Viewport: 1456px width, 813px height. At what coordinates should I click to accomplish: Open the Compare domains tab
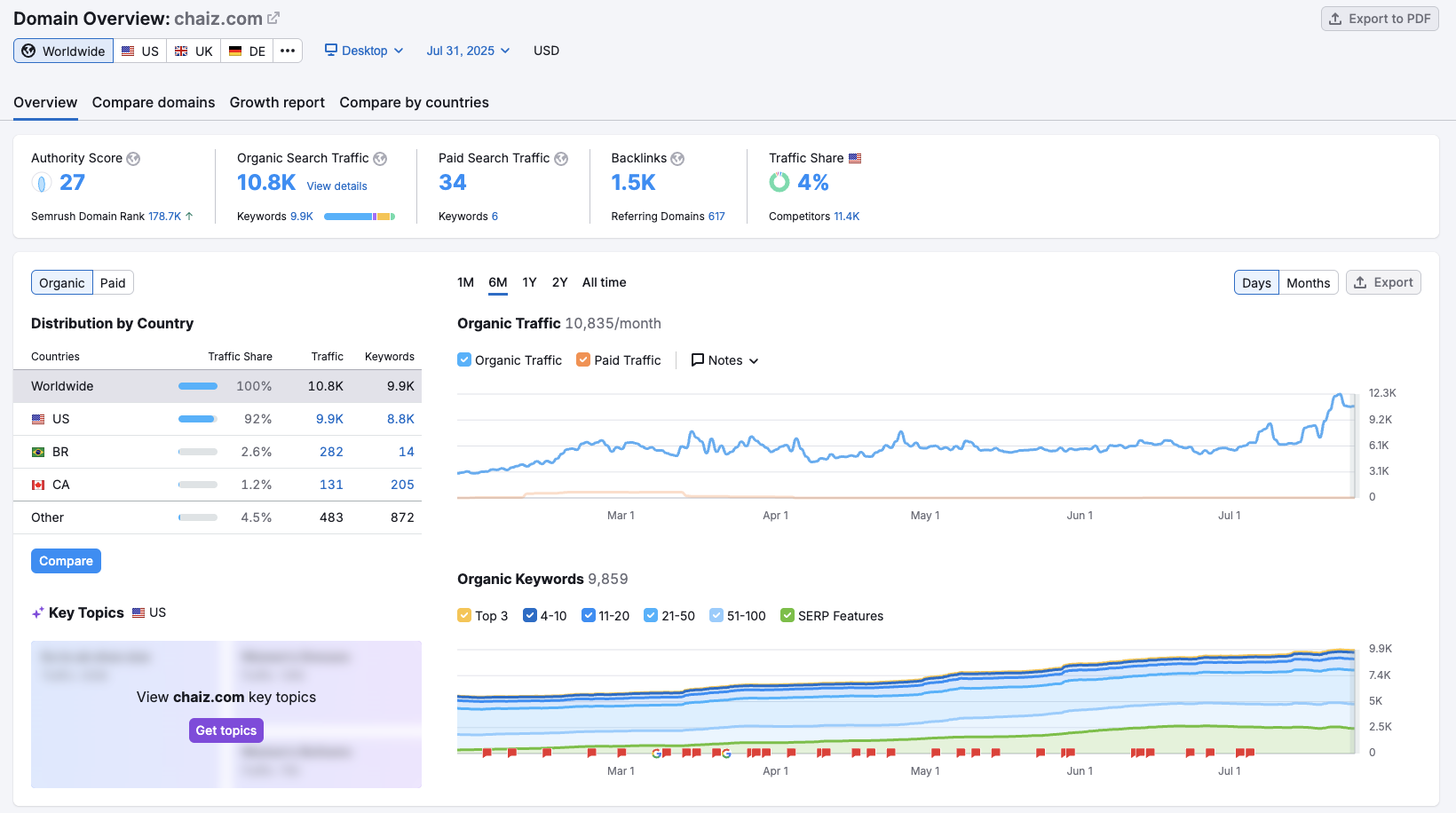pos(154,102)
